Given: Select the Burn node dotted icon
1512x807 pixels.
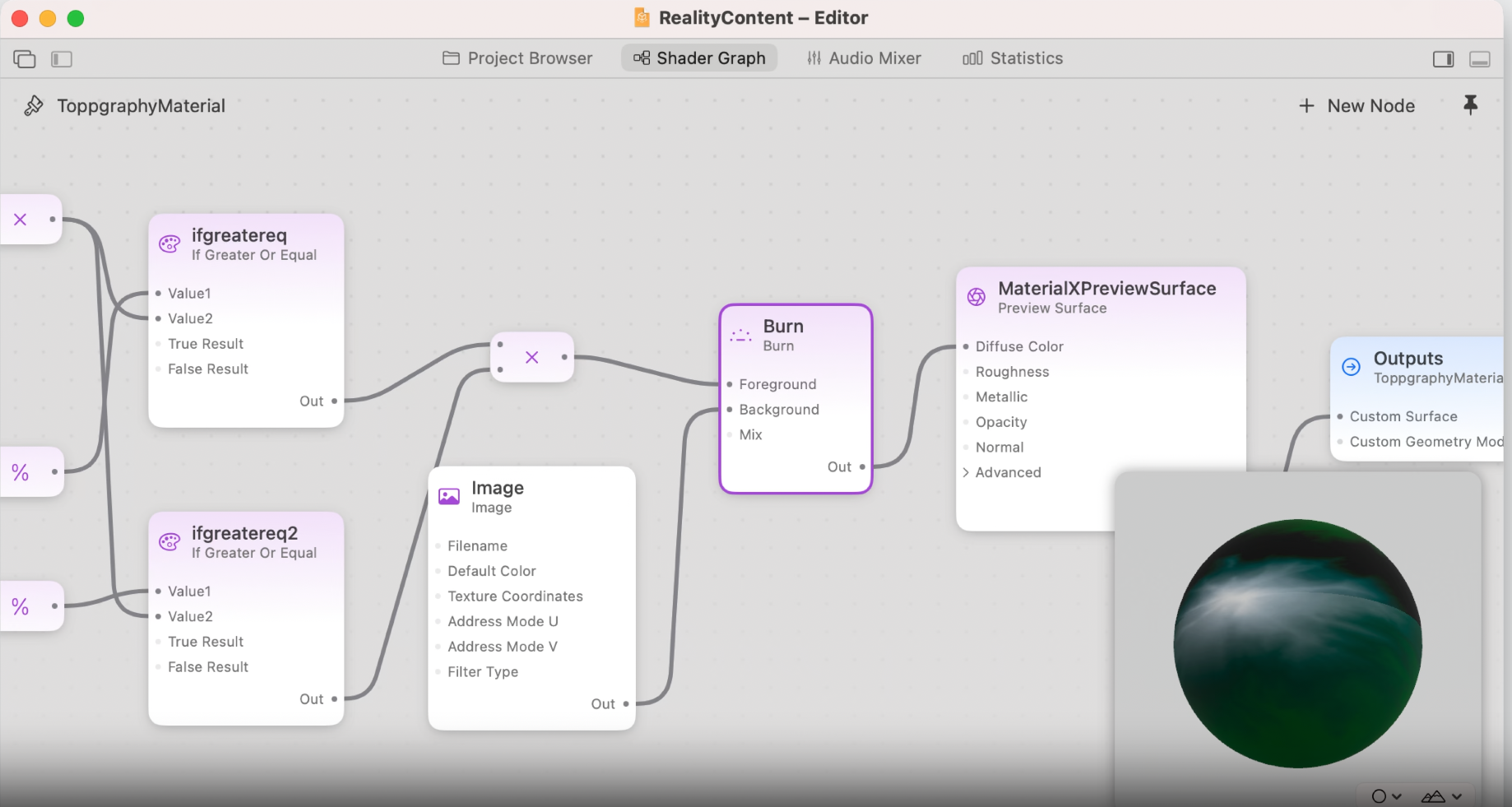Looking at the screenshot, I should (x=740, y=335).
